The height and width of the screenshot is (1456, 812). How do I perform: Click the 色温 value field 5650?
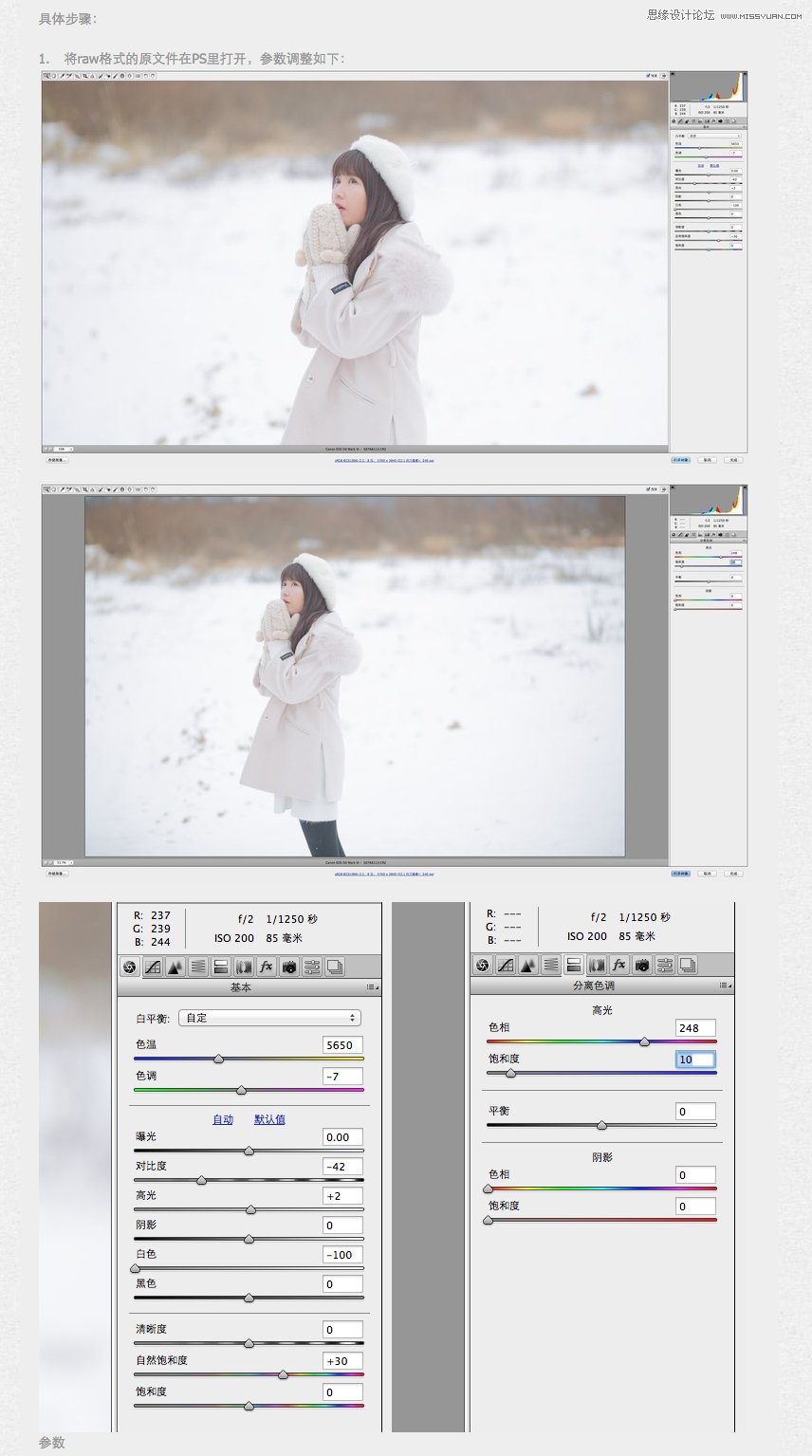[342, 1045]
